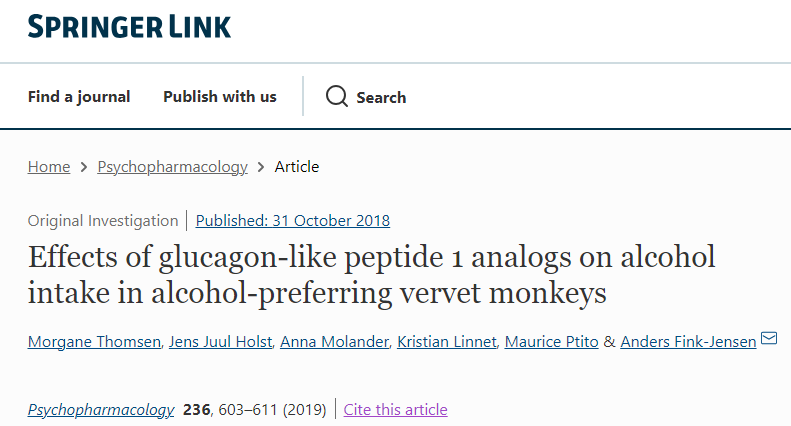Click the Cite this article link

[x=396, y=410]
